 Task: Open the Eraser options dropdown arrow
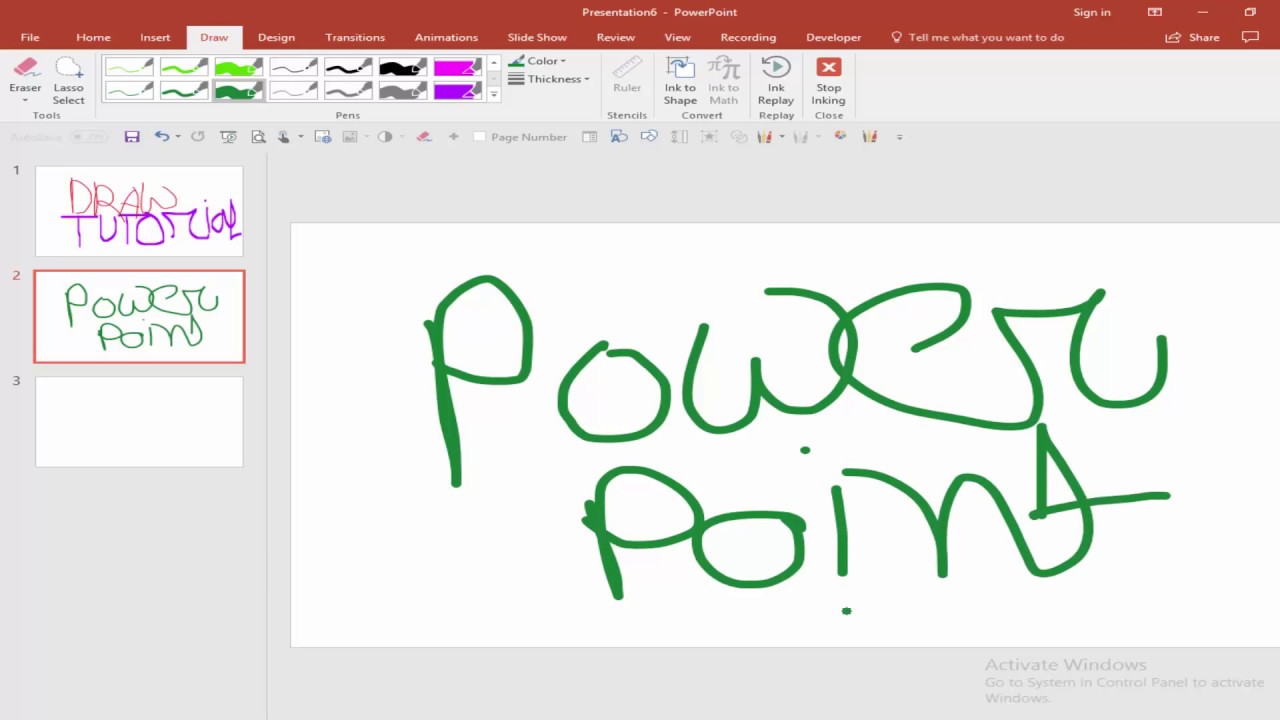25,101
